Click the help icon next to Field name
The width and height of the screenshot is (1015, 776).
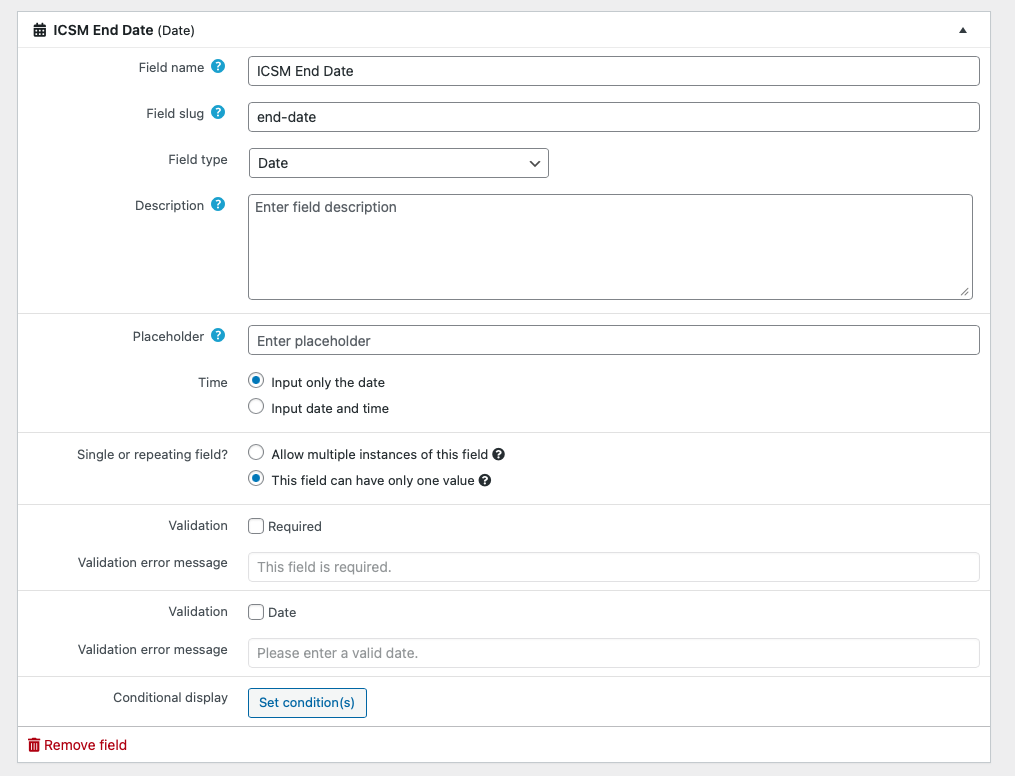[218, 67]
